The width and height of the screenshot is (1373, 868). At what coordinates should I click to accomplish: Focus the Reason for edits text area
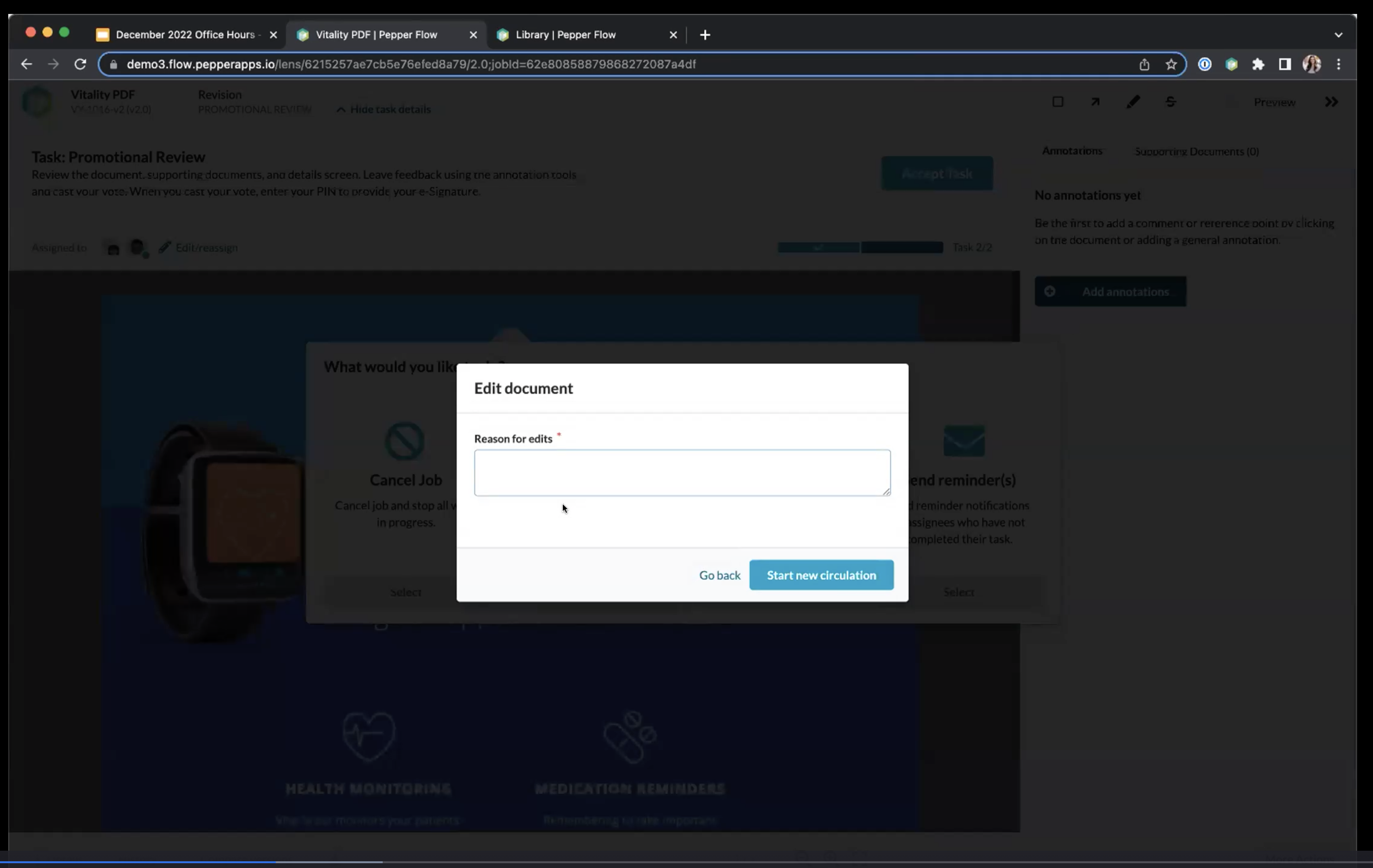(682, 472)
